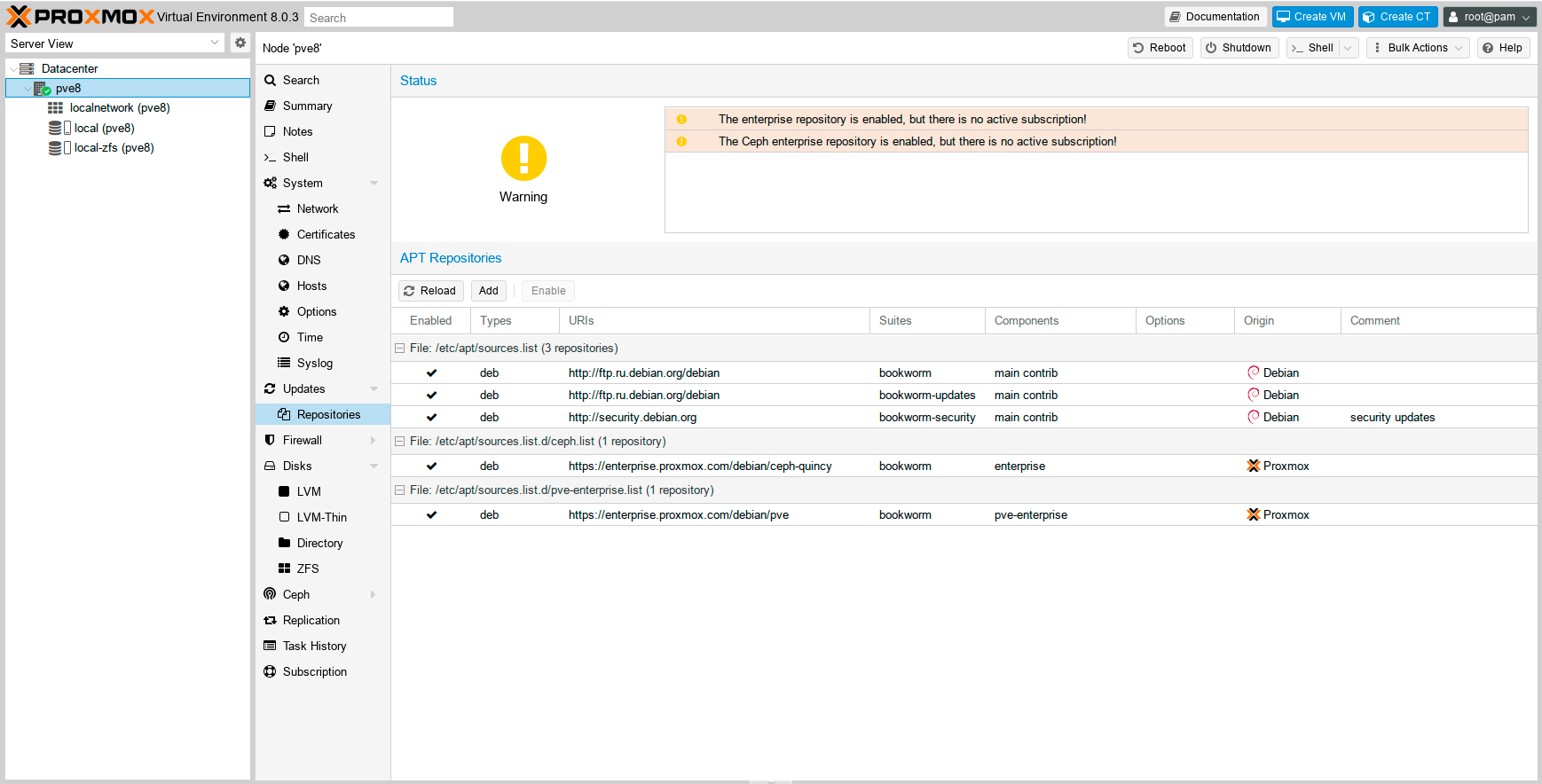
Task: Click enabled checkmark for ceph-quincy repository
Action: (431, 466)
